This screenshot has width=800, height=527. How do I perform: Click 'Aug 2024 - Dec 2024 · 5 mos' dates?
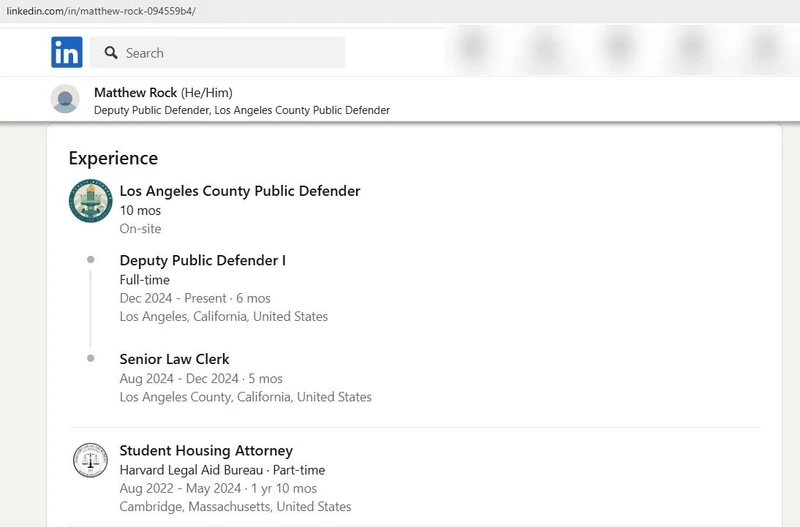pyautogui.click(x=201, y=379)
